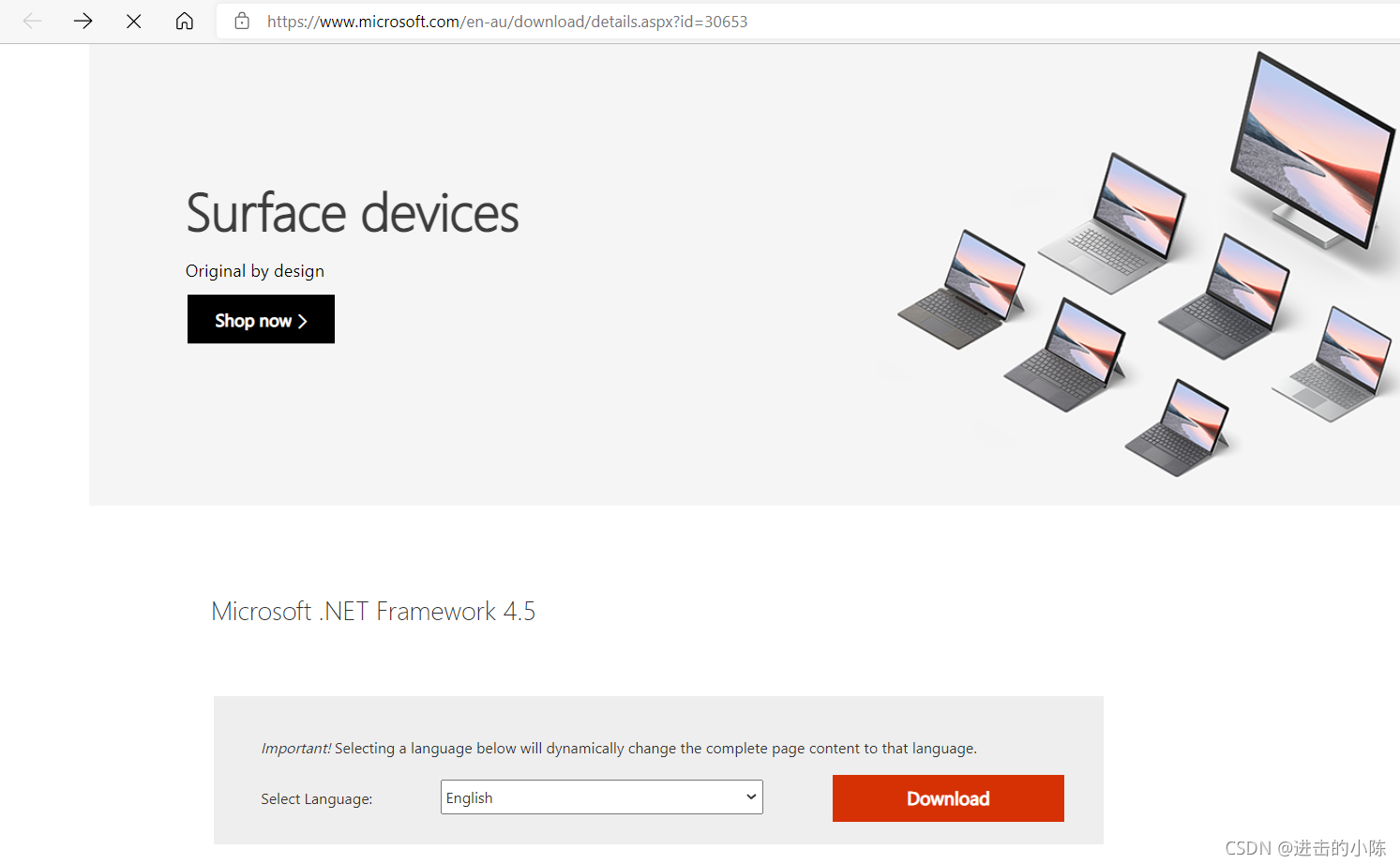Click the red Download button
Screen dimensions: 1400x865
tap(948, 798)
